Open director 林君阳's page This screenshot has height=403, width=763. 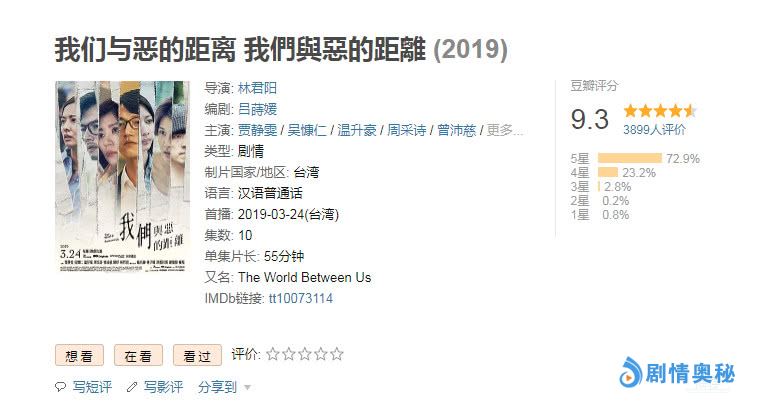[x=258, y=88]
